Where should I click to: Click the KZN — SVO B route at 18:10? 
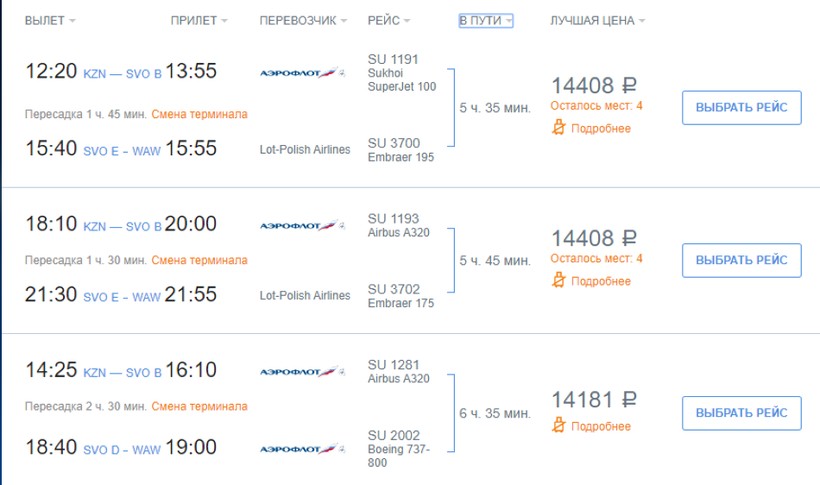[122, 225]
